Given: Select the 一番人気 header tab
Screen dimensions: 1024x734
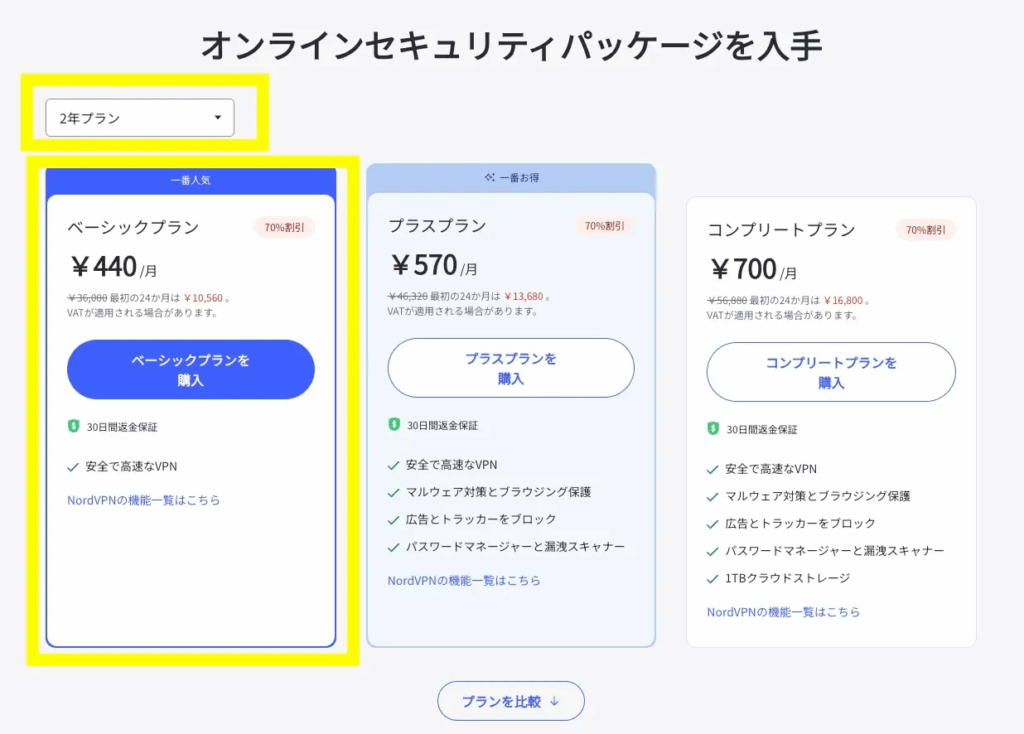Looking at the screenshot, I should (x=191, y=181).
